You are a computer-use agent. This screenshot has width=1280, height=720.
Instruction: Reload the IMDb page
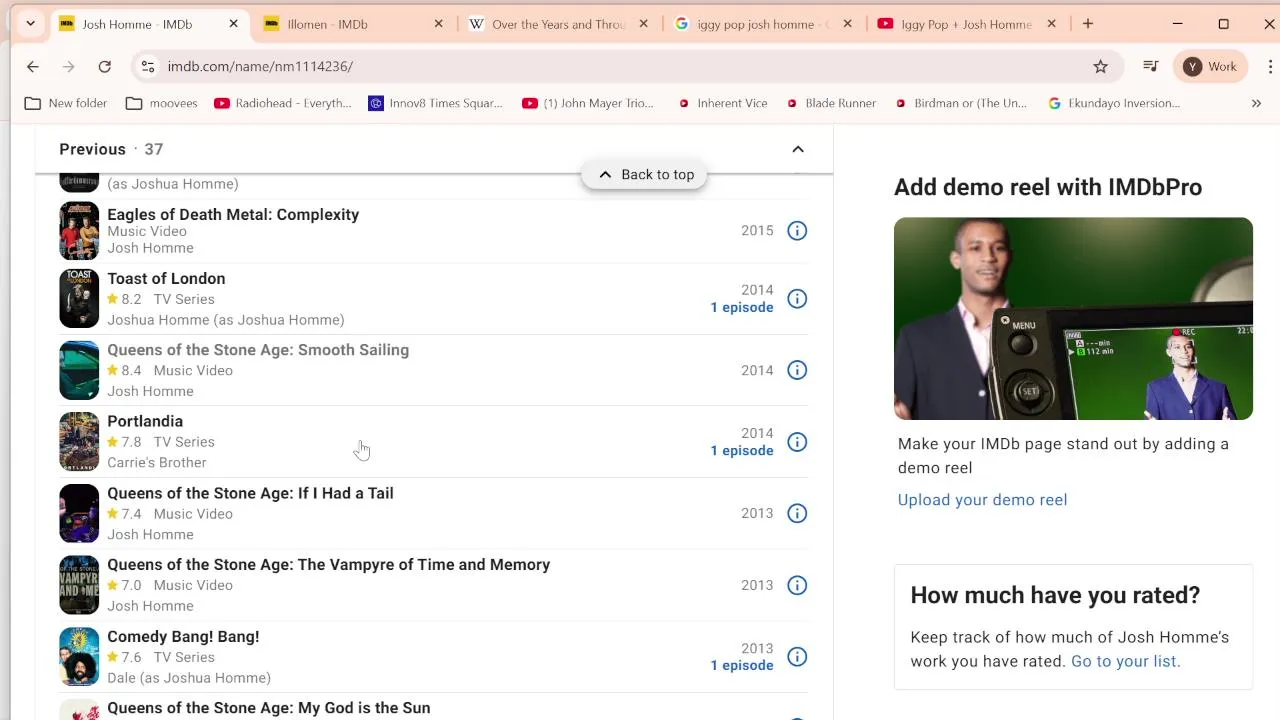pyautogui.click(x=104, y=66)
